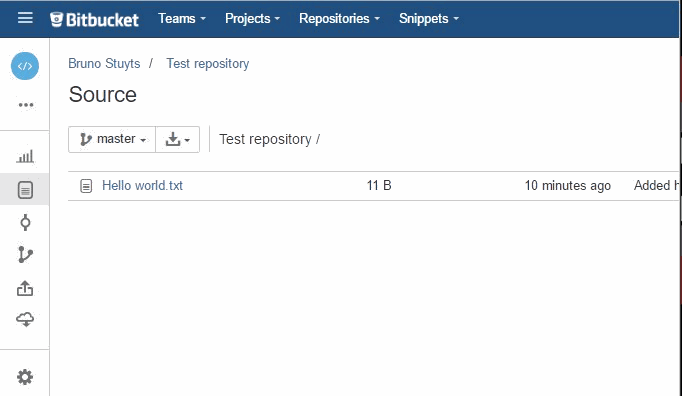Click the blue repository code avatar icon

[x=25, y=66]
